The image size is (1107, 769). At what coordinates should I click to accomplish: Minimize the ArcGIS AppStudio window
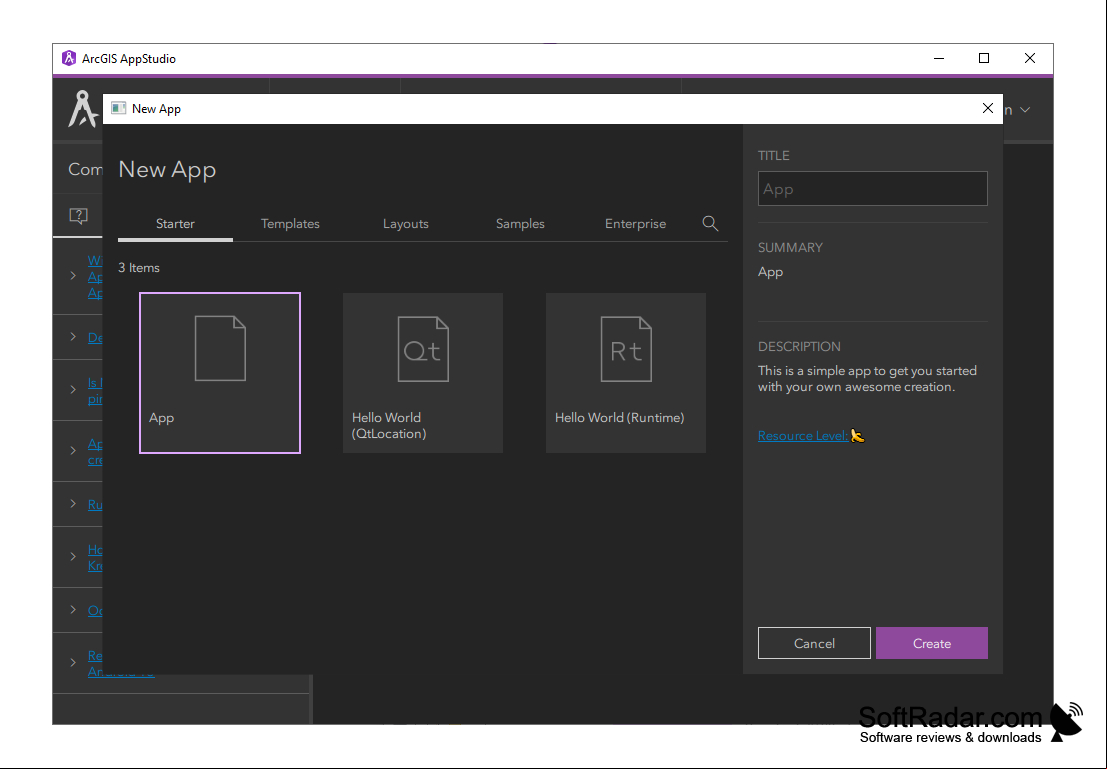[939, 59]
